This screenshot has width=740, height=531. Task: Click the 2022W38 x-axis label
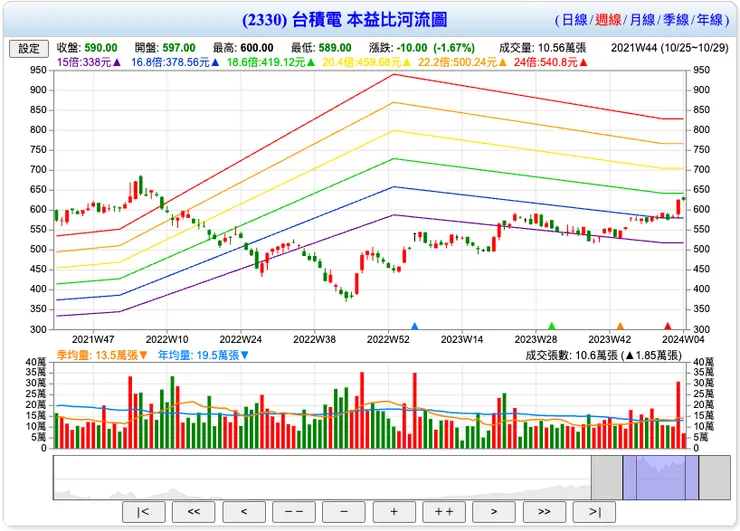(x=314, y=339)
